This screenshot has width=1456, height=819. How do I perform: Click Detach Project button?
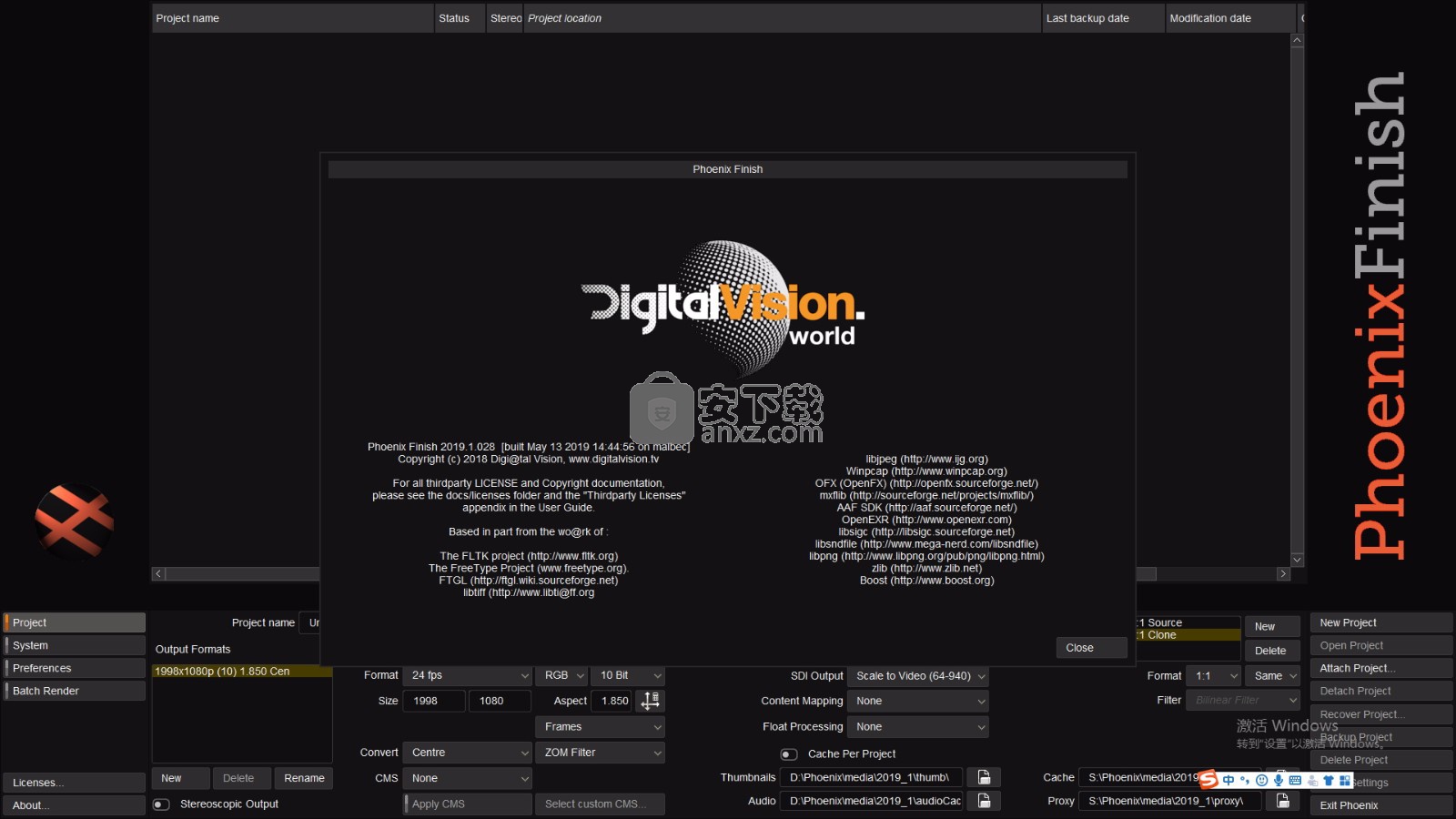[x=1381, y=691]
